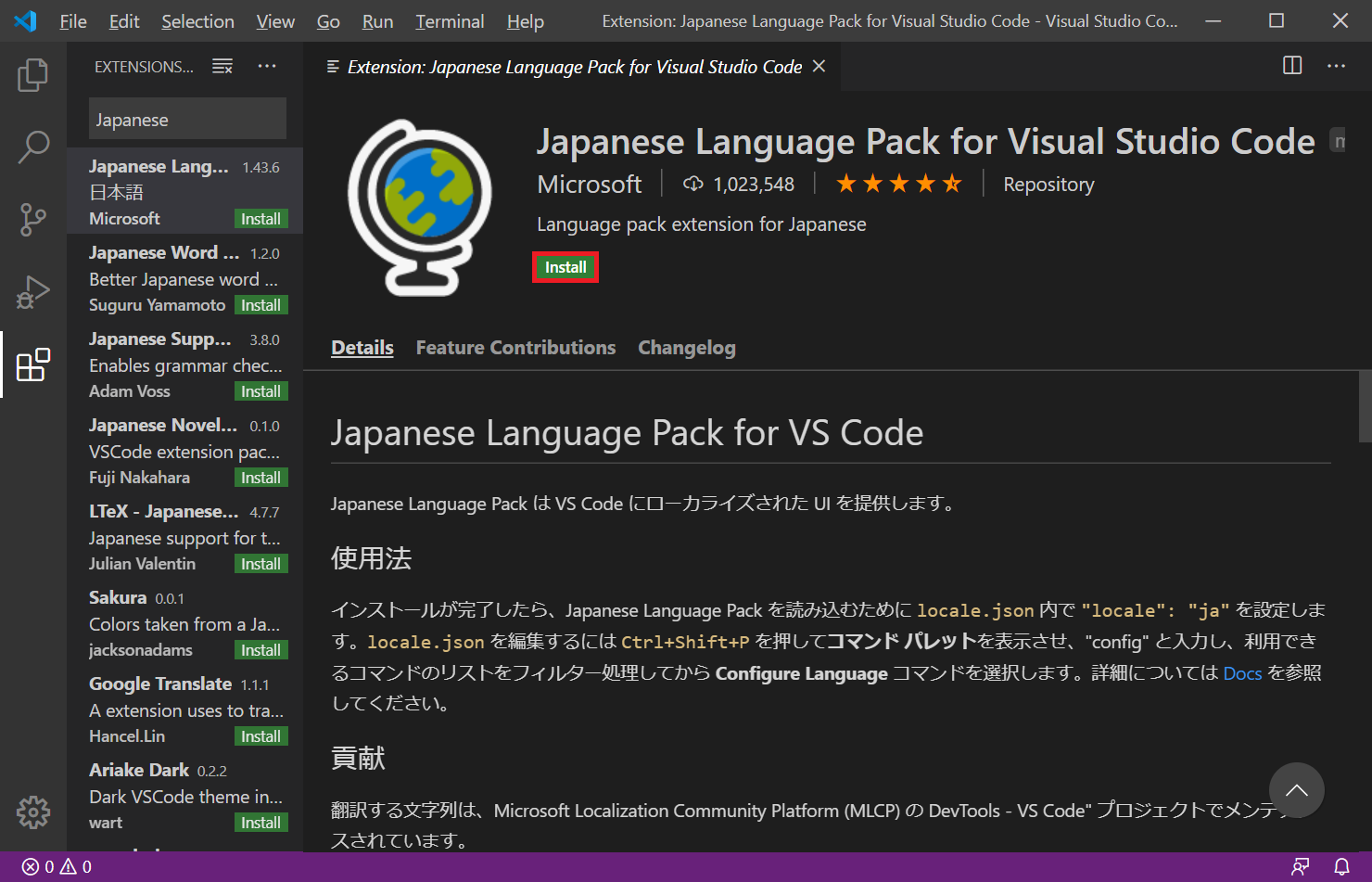This screenshot has height=882, width=1372.
Task: Select LTeX - Japanese extension in list
Action: click(185, 536)
